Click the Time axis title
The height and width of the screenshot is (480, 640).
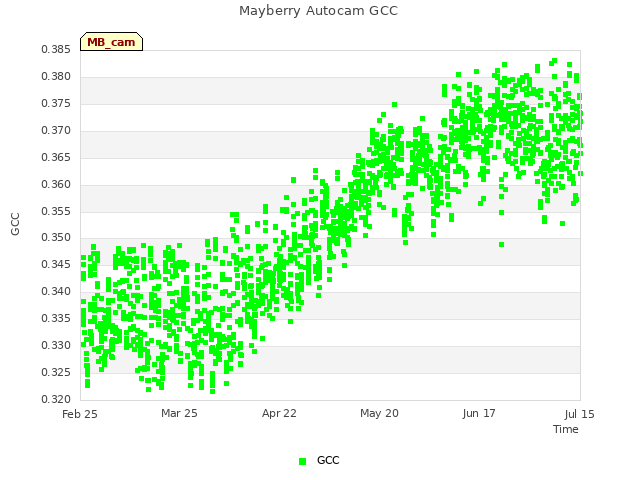coord(566,429)
